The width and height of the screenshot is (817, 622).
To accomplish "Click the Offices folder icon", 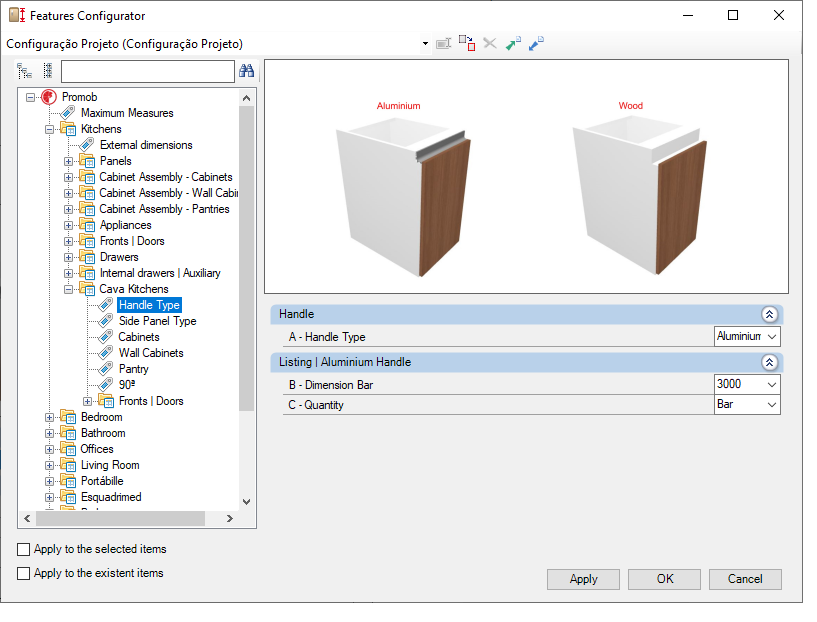I will 68,449.
